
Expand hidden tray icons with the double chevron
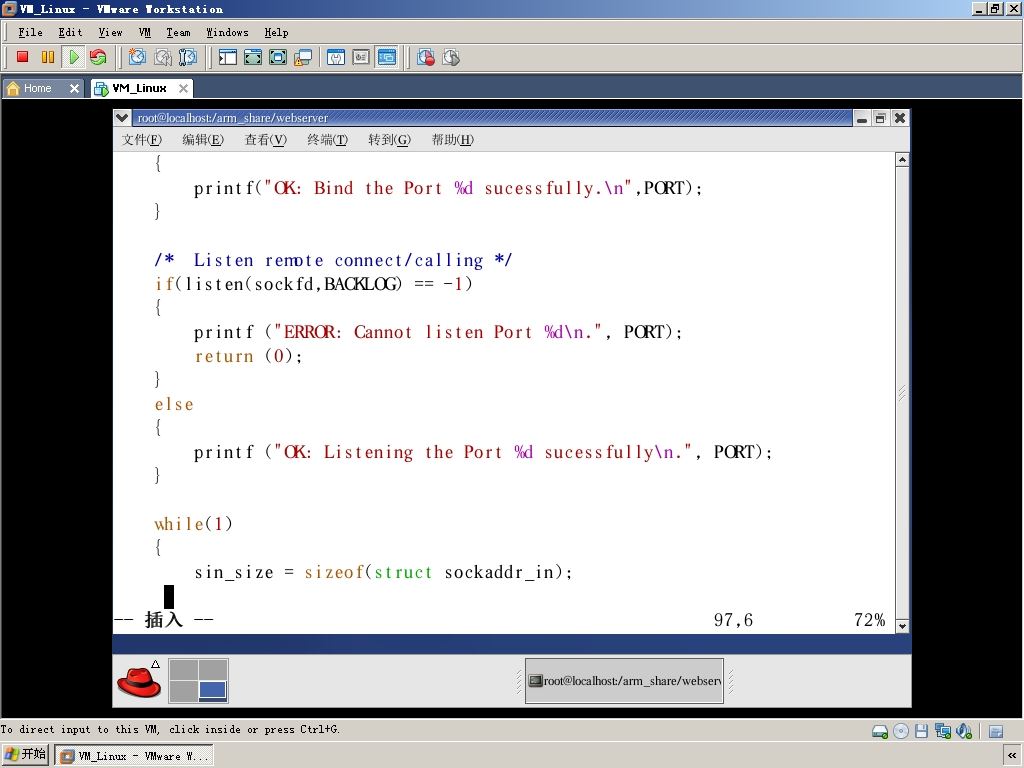(1012, 756)
